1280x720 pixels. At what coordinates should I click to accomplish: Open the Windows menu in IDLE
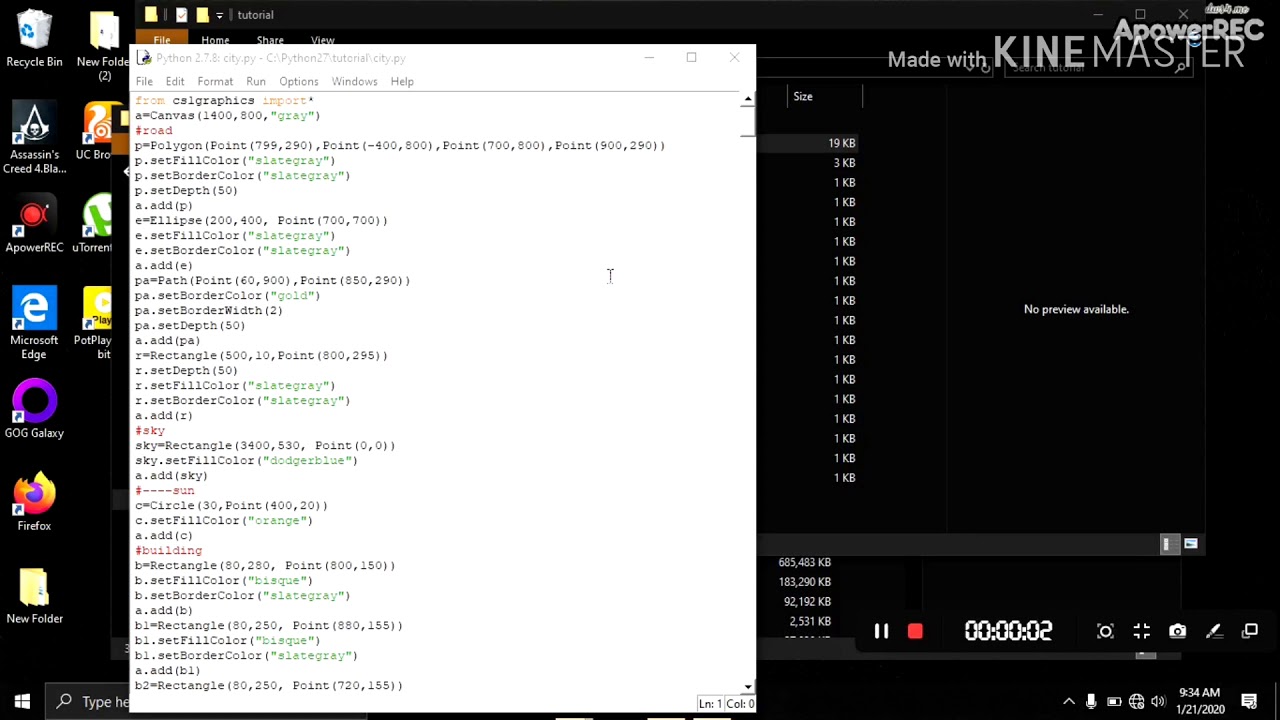355,82
